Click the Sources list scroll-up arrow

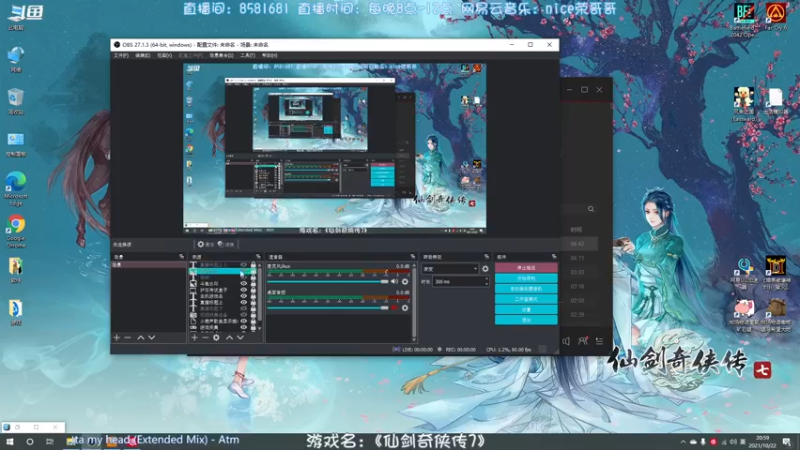click(x=260, y=265)
